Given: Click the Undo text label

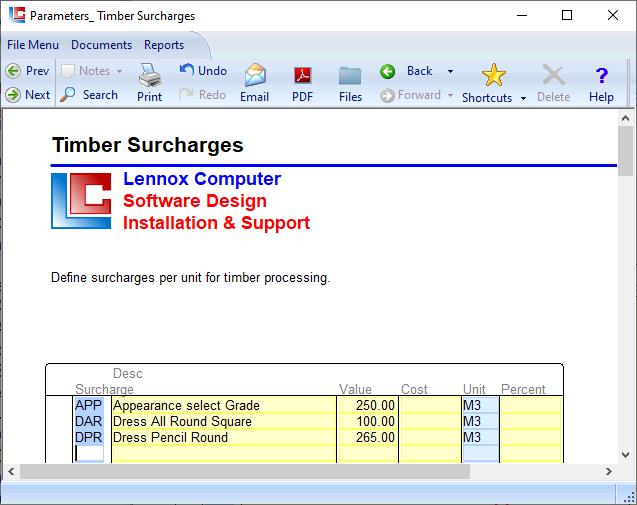Looking at the screenshot, I should (212, 71).
